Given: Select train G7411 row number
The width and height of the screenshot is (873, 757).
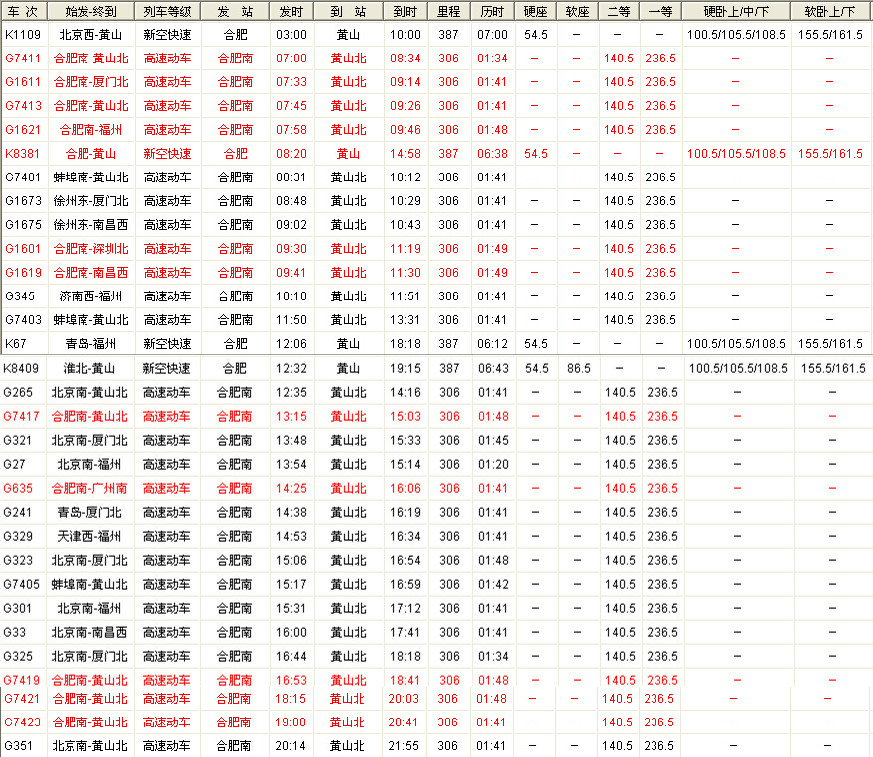Looking at the screenshot, I should pos(23,58).
